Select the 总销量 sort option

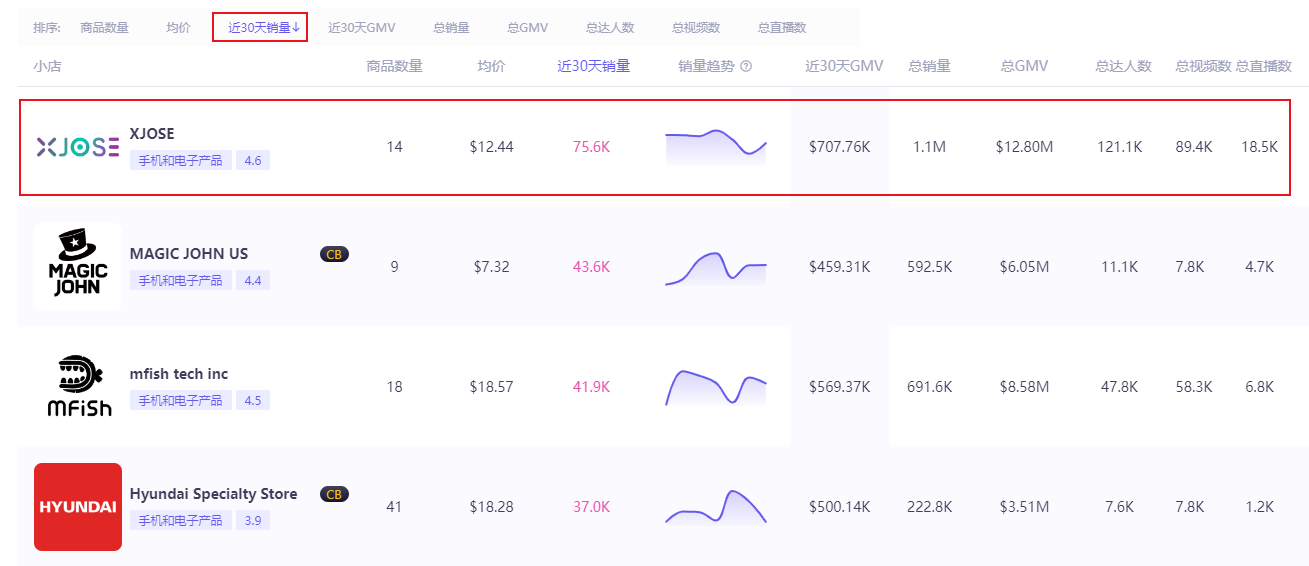(451, 28)
